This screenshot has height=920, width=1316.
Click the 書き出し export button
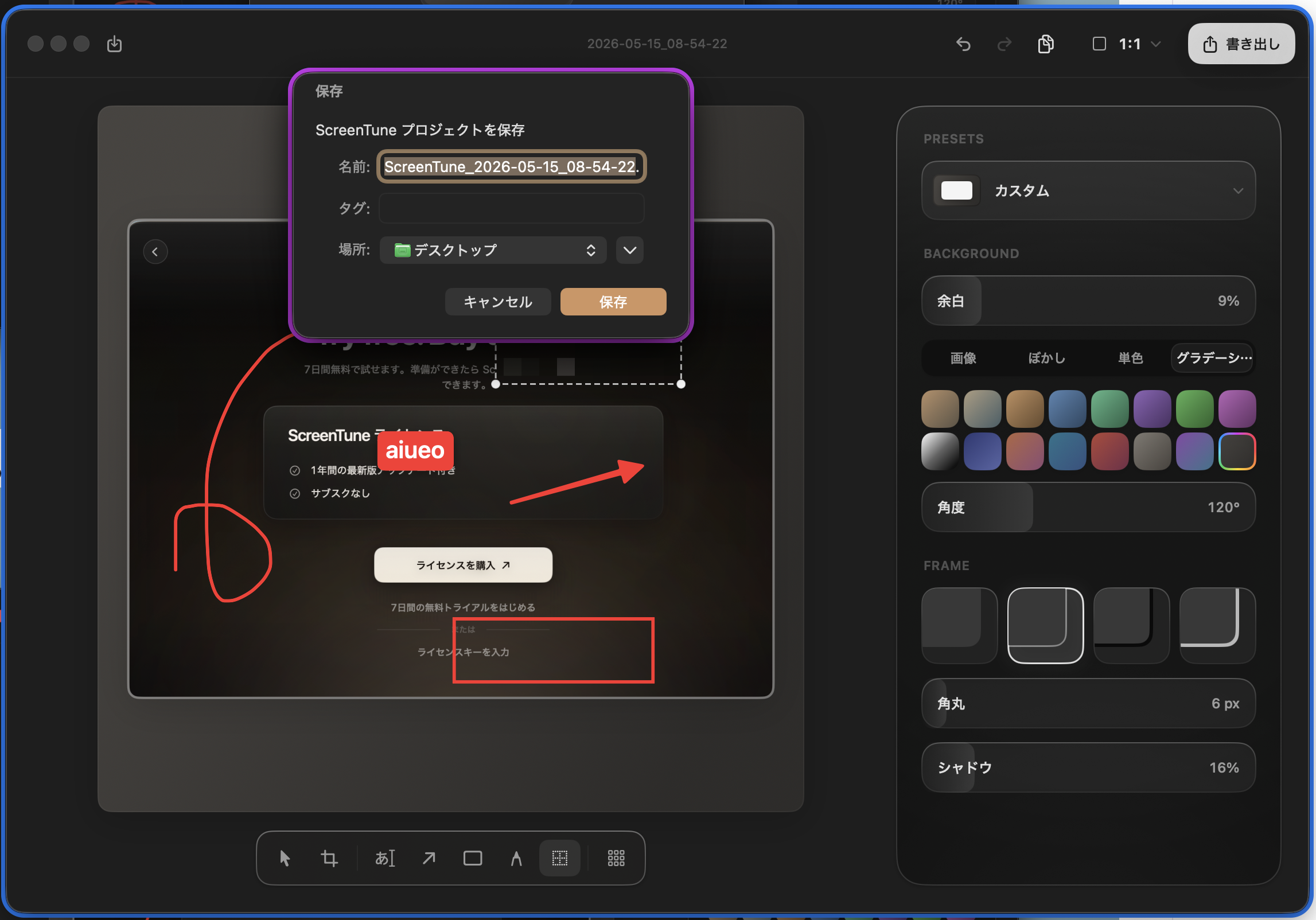1241,44
